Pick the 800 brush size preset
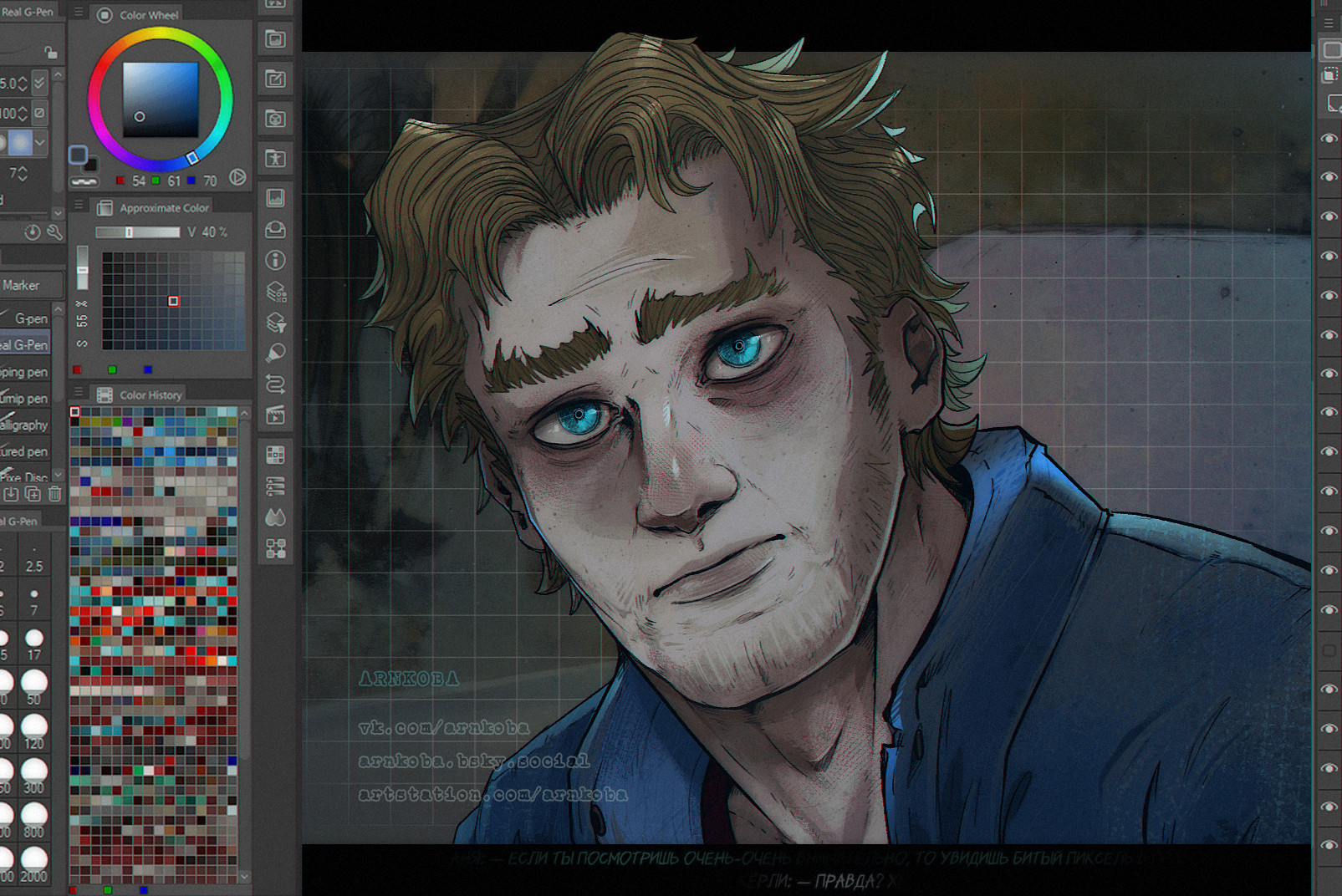The height and width of the screenshot is (896, 1342). [34, 820]
